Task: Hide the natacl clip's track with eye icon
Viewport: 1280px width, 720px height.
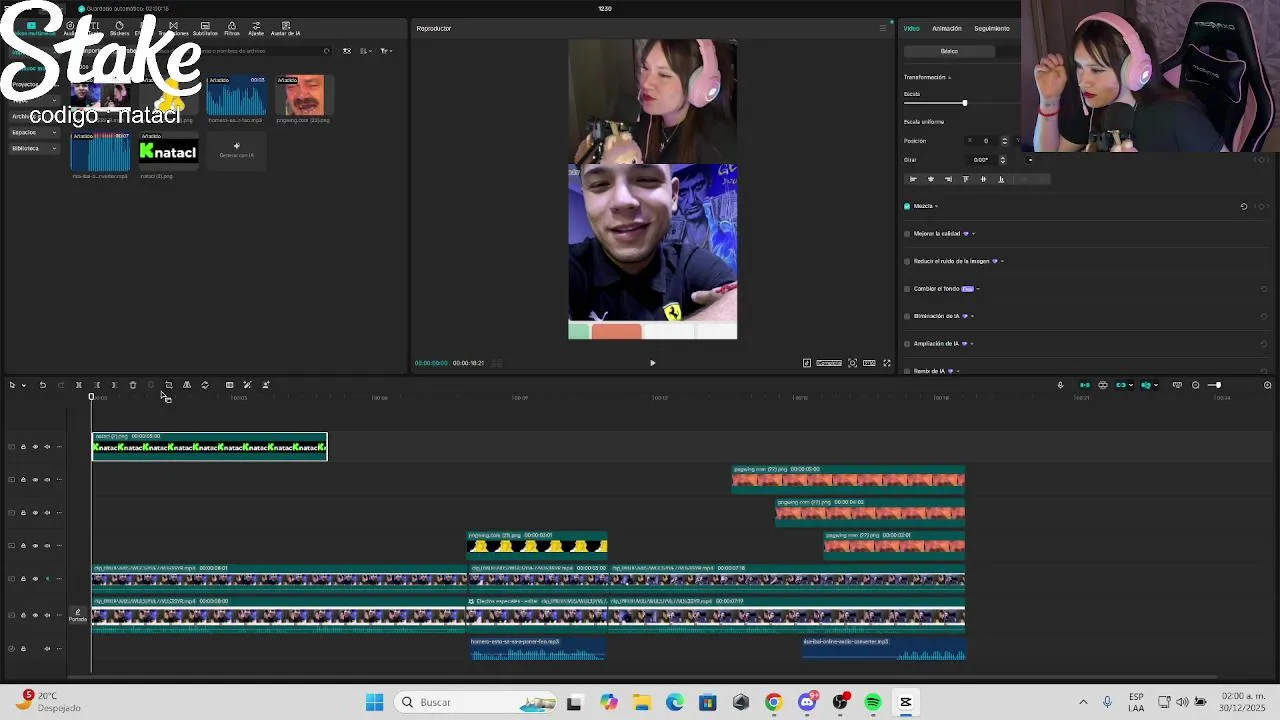Action: coord(35,447)
